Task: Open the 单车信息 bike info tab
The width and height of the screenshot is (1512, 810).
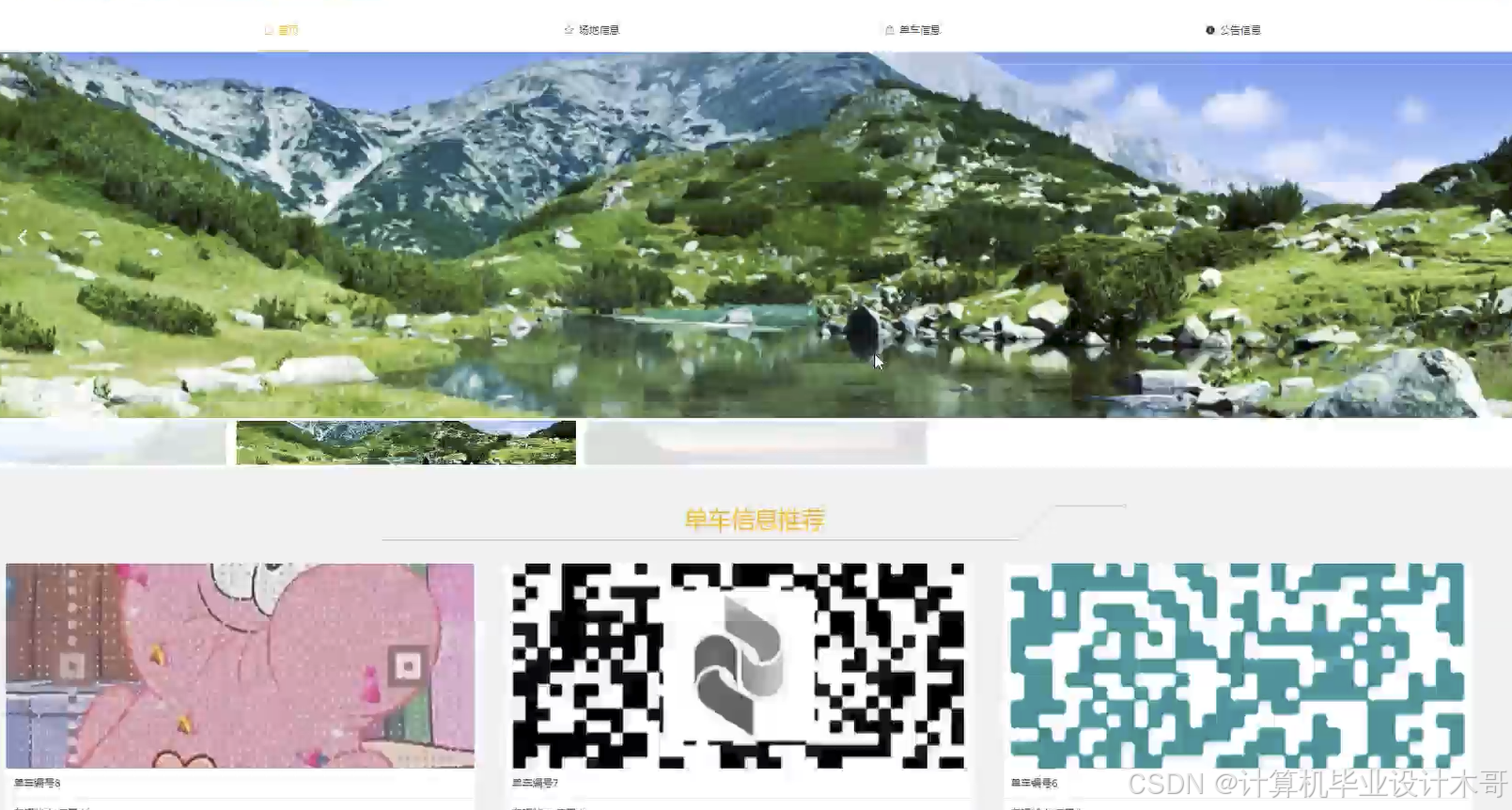Action: (912, 30)
